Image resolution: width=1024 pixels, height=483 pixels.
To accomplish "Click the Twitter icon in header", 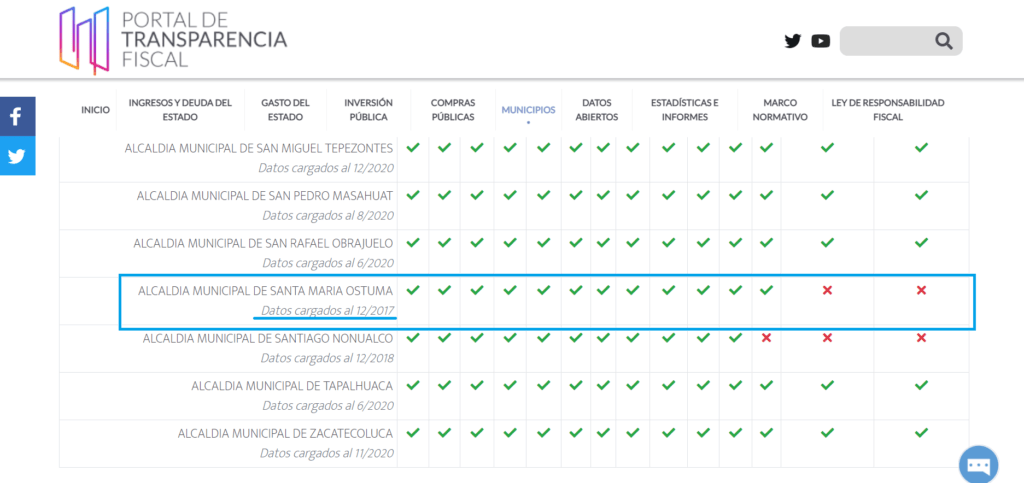I will (x=793, y=41).
